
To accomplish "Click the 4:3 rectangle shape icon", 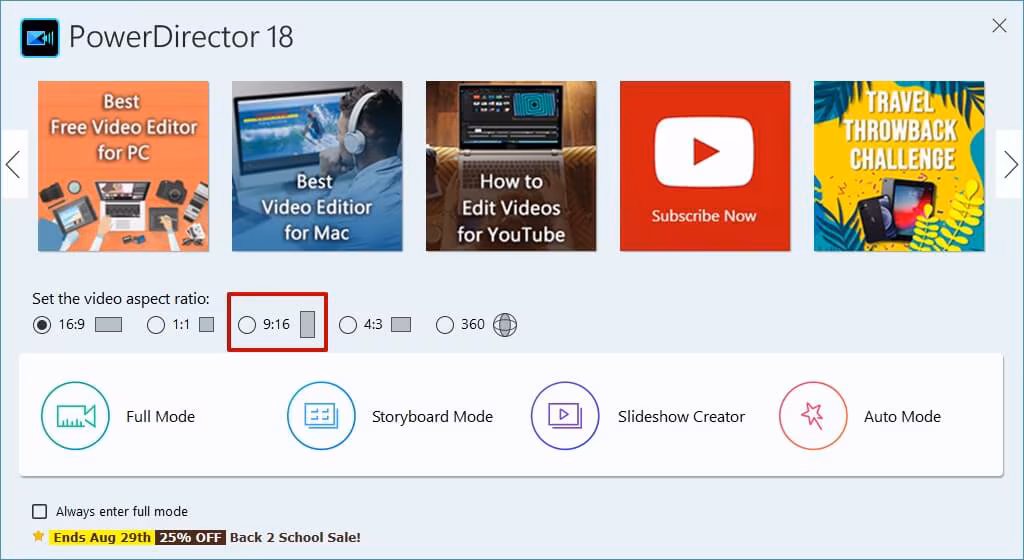I will 401,324.
